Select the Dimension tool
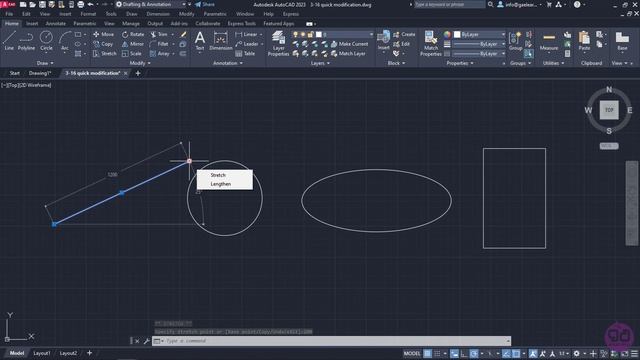This screenshot has height=360, width=640. (221, 41)
